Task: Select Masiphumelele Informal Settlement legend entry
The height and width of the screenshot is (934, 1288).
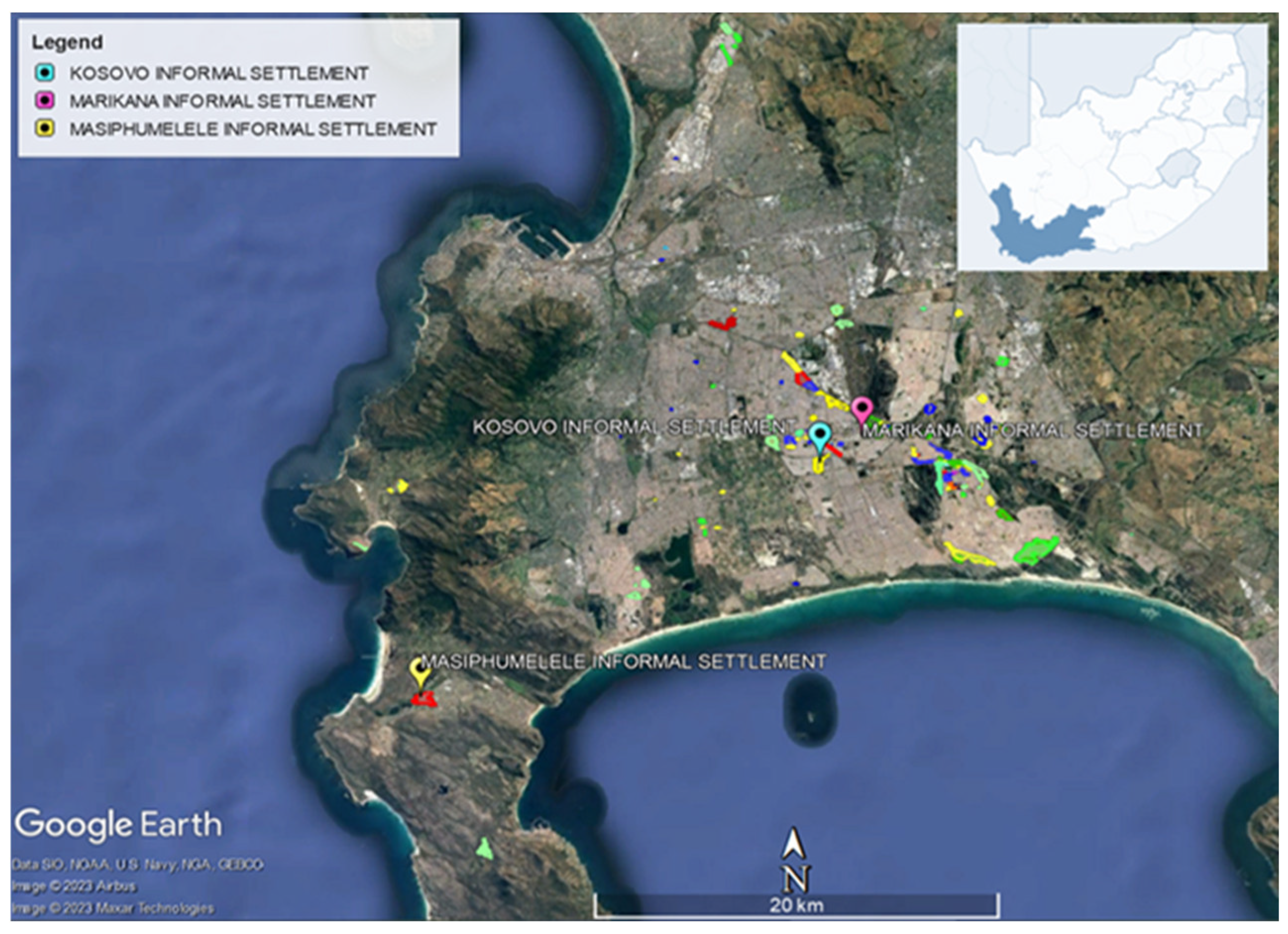Action: (253, 129)
